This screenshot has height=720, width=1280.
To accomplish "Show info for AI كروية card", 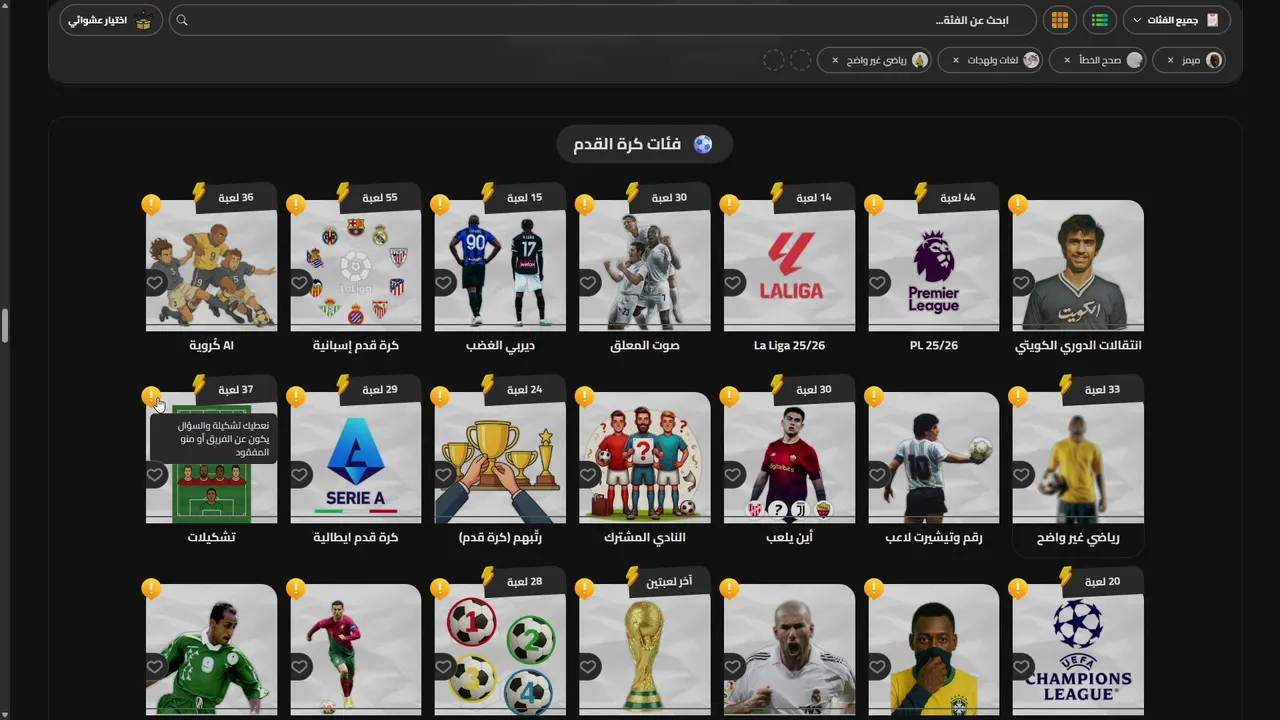I will click(151, 205).
